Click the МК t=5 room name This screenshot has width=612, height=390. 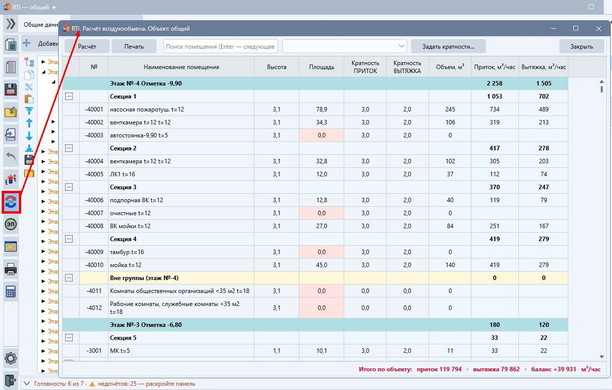[x=120, y=351]
